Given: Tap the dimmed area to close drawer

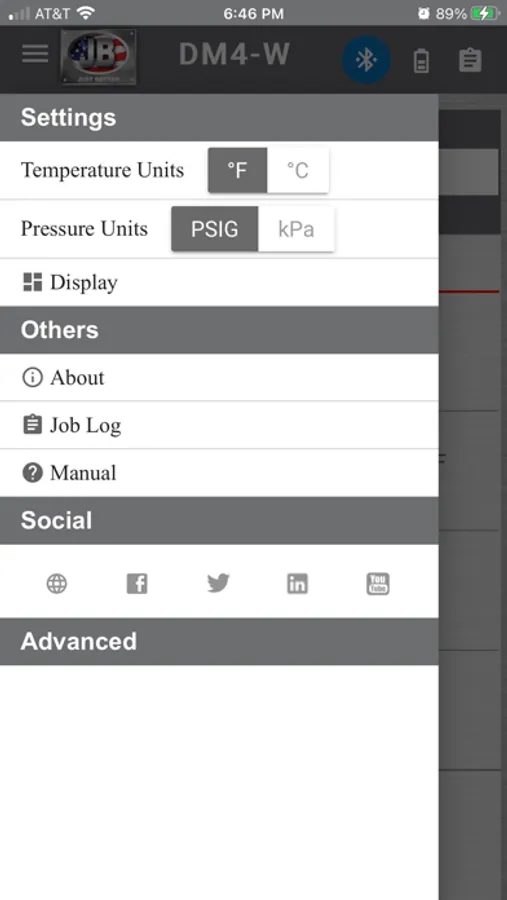Looking at the screenshot, I should (x=473, y=496).
